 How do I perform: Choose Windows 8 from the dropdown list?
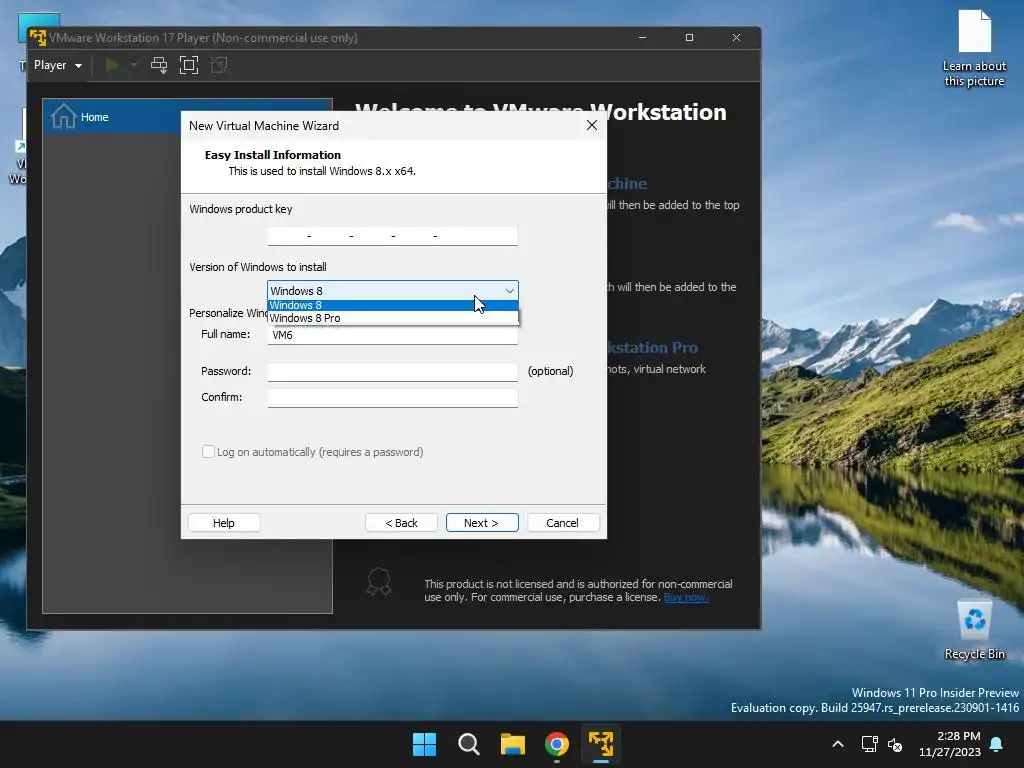[x=392, y=305]
